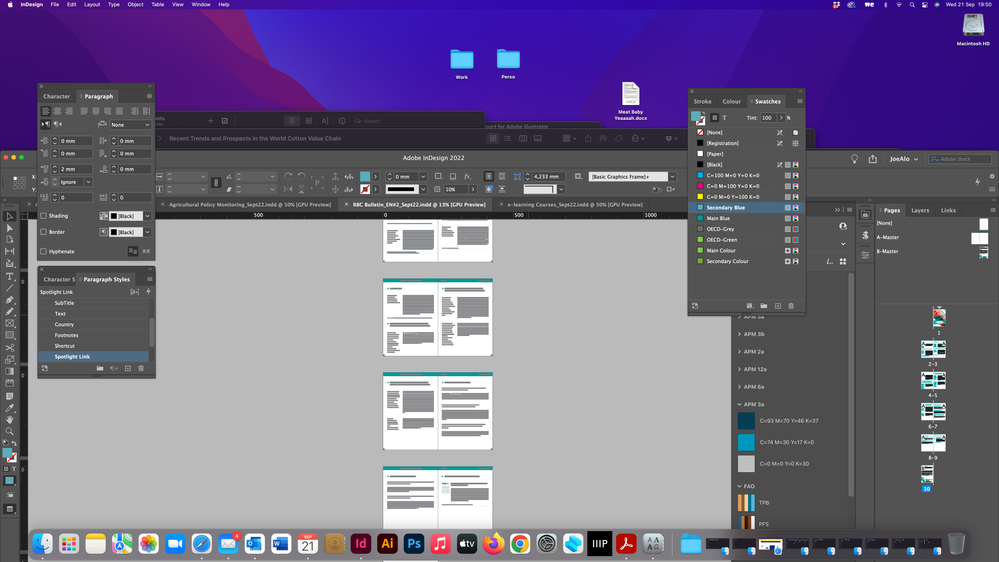
Task: Select the Gradient Swatch tool
Action: [10, 371]
